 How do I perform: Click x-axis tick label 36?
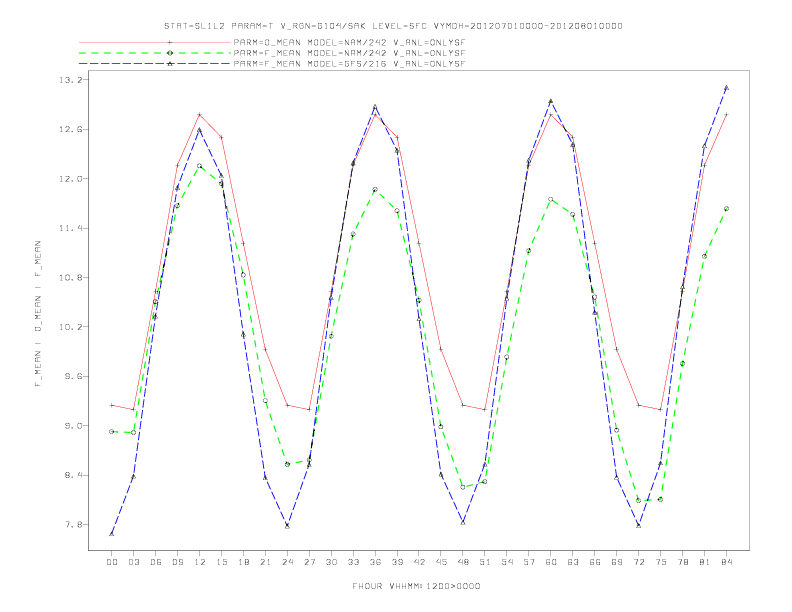click(x=375, y=562)
